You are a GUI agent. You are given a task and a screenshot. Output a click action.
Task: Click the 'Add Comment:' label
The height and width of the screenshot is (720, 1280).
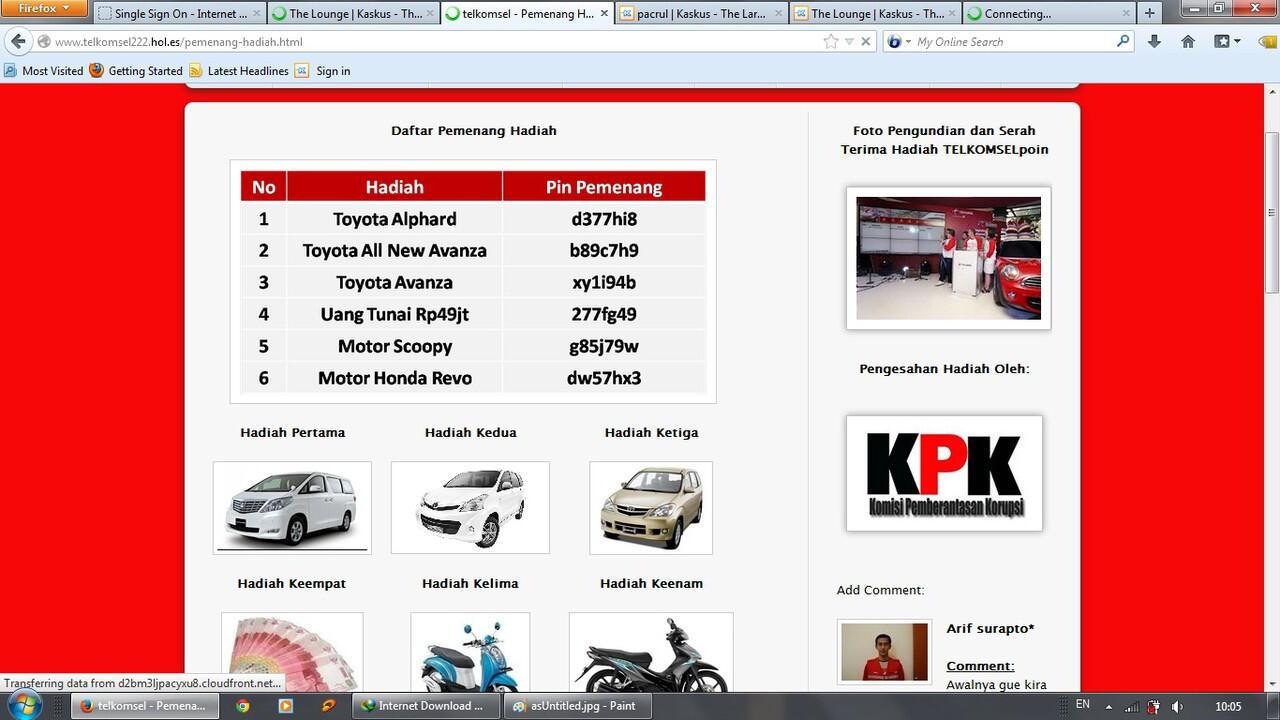881,590
